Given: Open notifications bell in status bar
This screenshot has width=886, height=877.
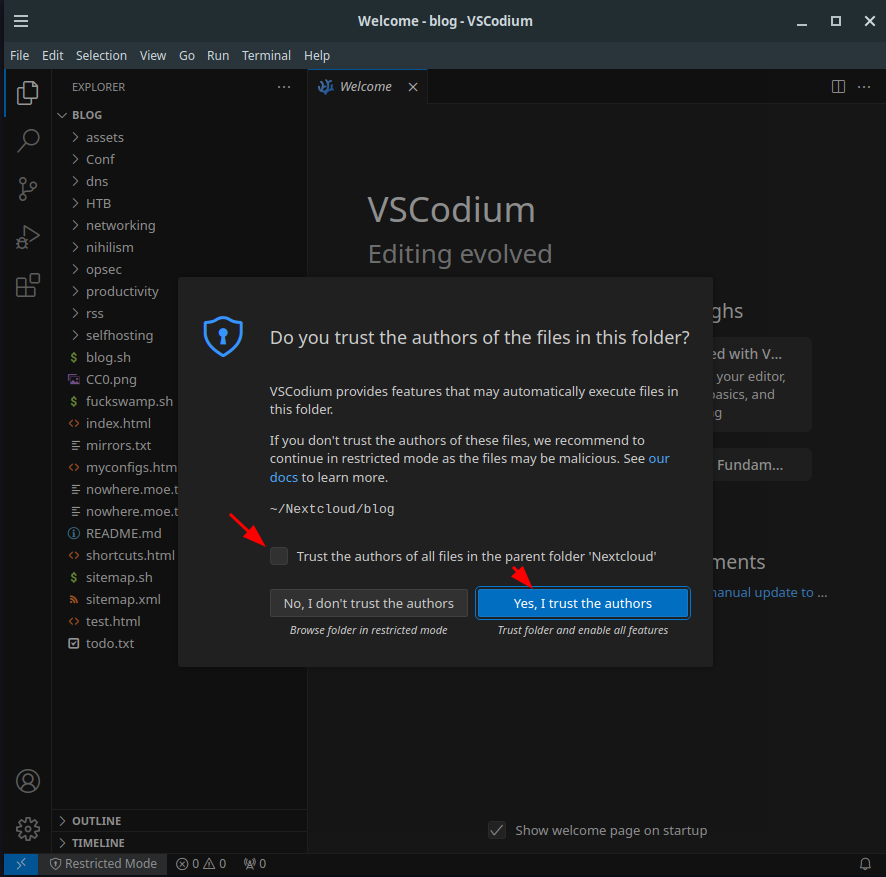Looking at the screenshot, I should point(865,864).
